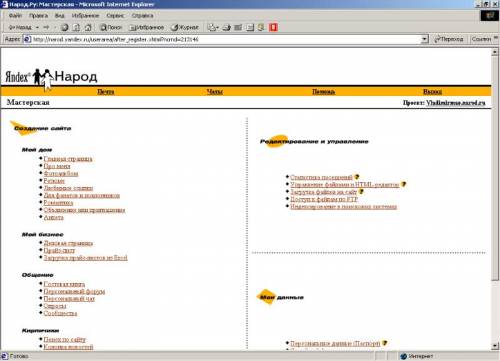Click the Назад back arrow button
This screenshot has height=361, width=500.
(20, 27)
